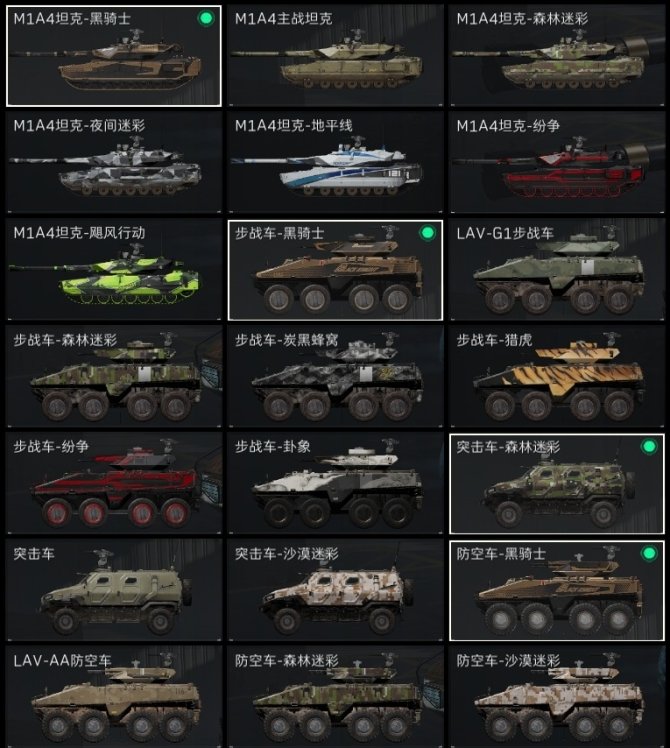Select the M1A4坦克-夜间迷彩 skin card
Viewport: 670px width, 748px height.
pos(114,163)
